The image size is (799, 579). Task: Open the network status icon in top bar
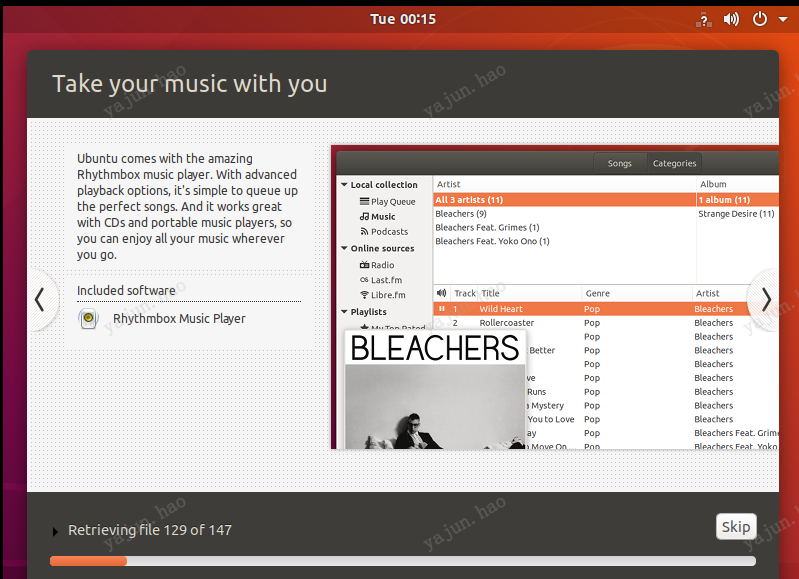[704, 20]
